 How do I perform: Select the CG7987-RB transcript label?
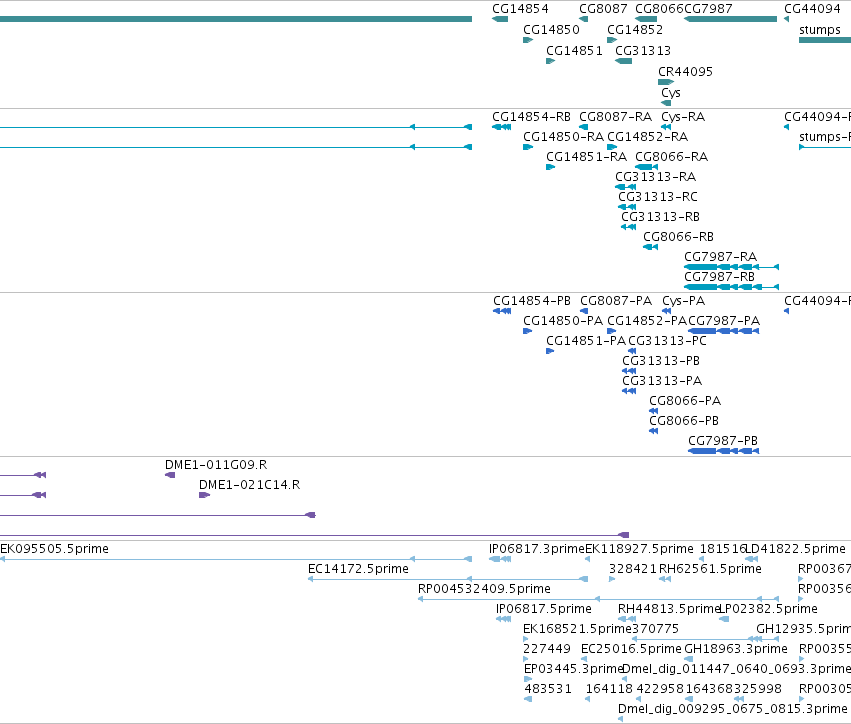(719, 277)
